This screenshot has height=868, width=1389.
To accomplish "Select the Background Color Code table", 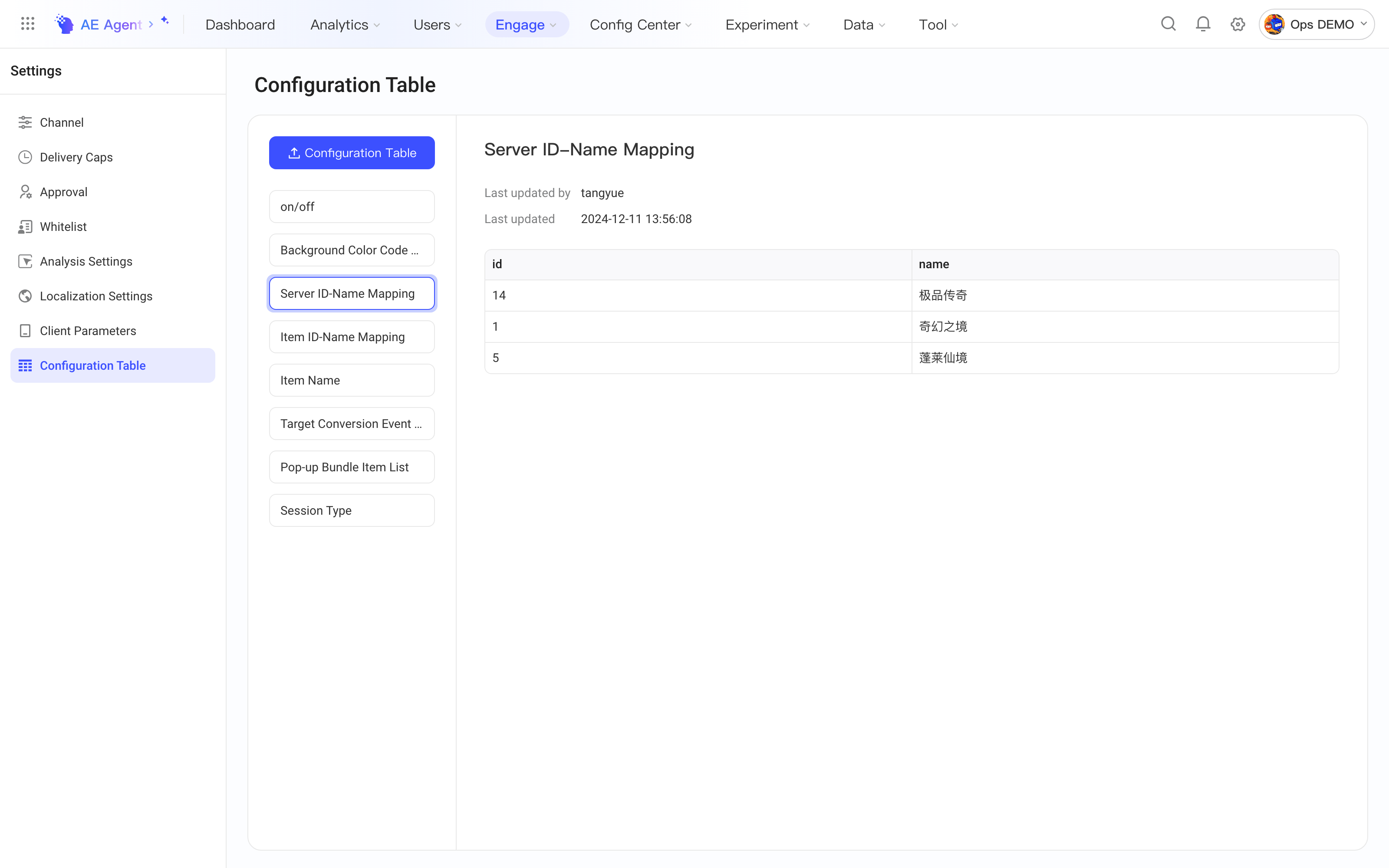I will [352, 250].
